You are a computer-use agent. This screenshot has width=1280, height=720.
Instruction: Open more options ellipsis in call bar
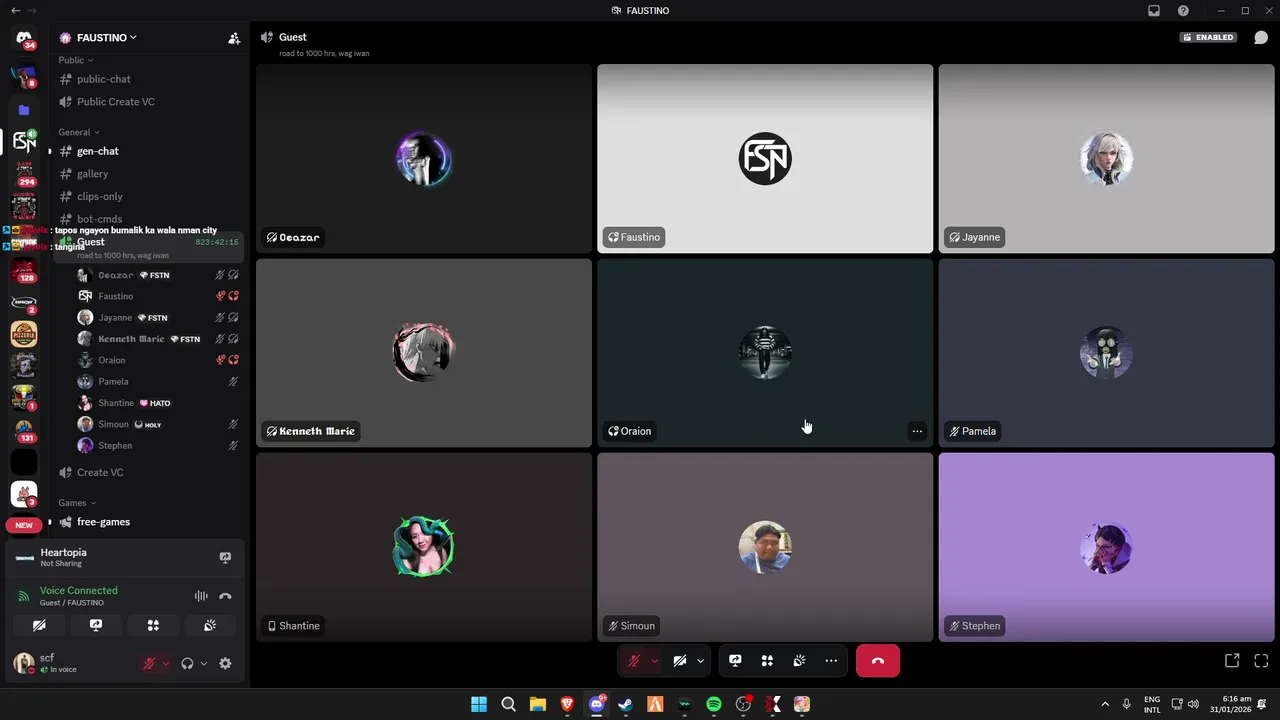tap(831, 661)
